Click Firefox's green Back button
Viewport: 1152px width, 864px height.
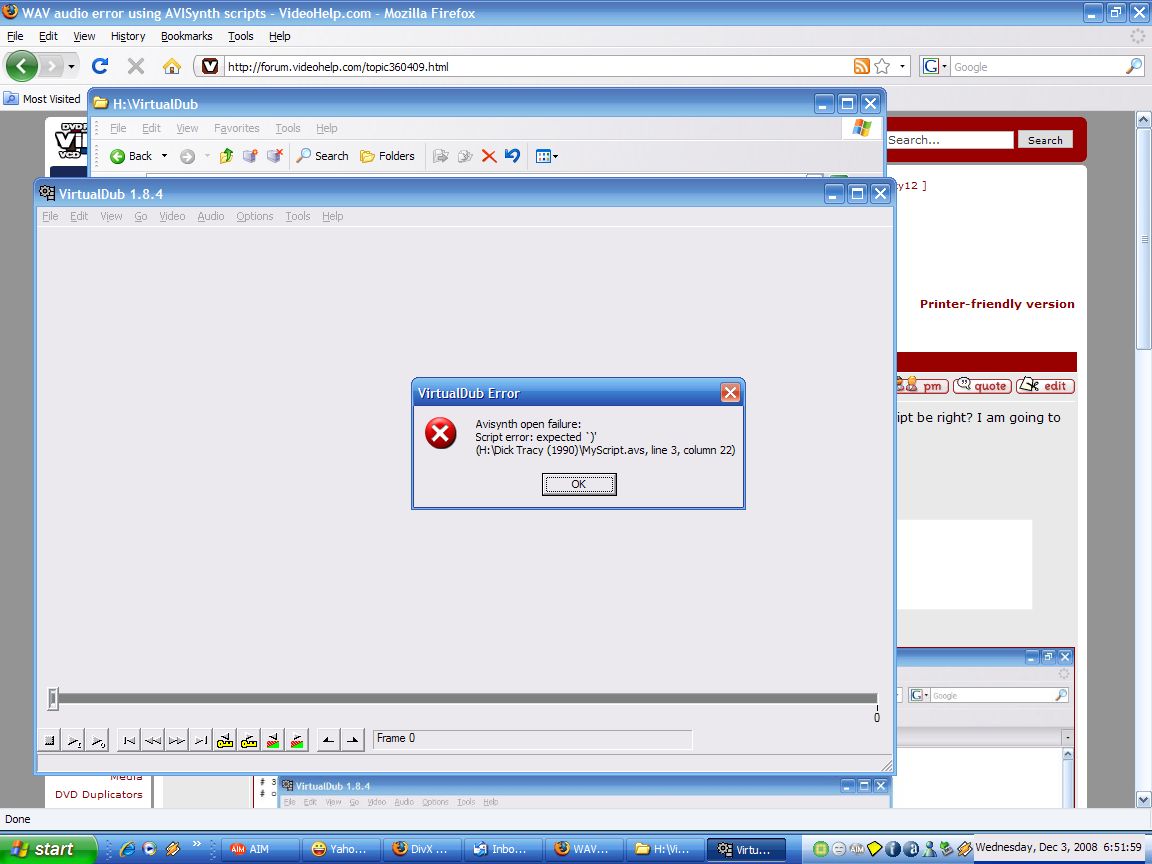point(22,67)
